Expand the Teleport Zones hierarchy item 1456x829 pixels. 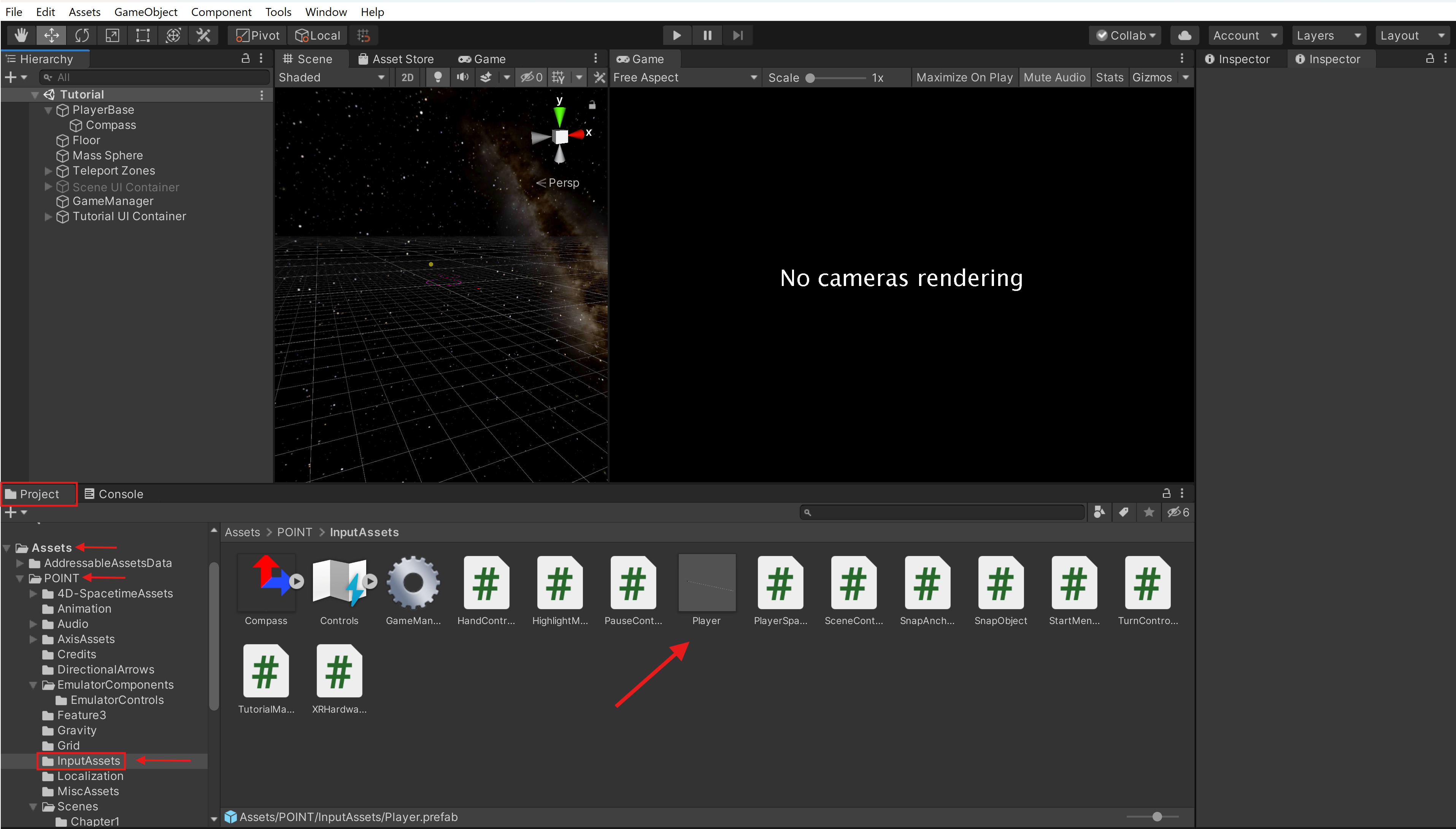click(48, 170)
